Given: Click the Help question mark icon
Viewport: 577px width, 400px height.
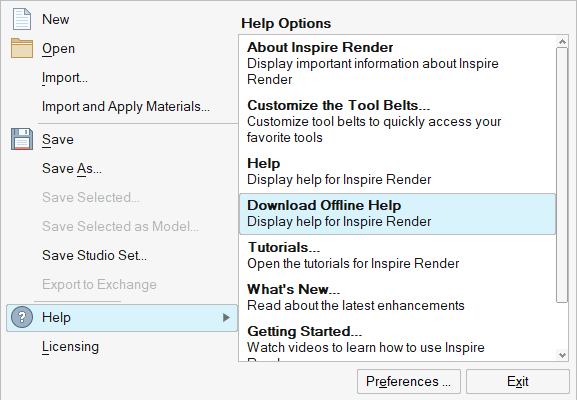Looking at the screenshot, I should click(x=22, y=317).
